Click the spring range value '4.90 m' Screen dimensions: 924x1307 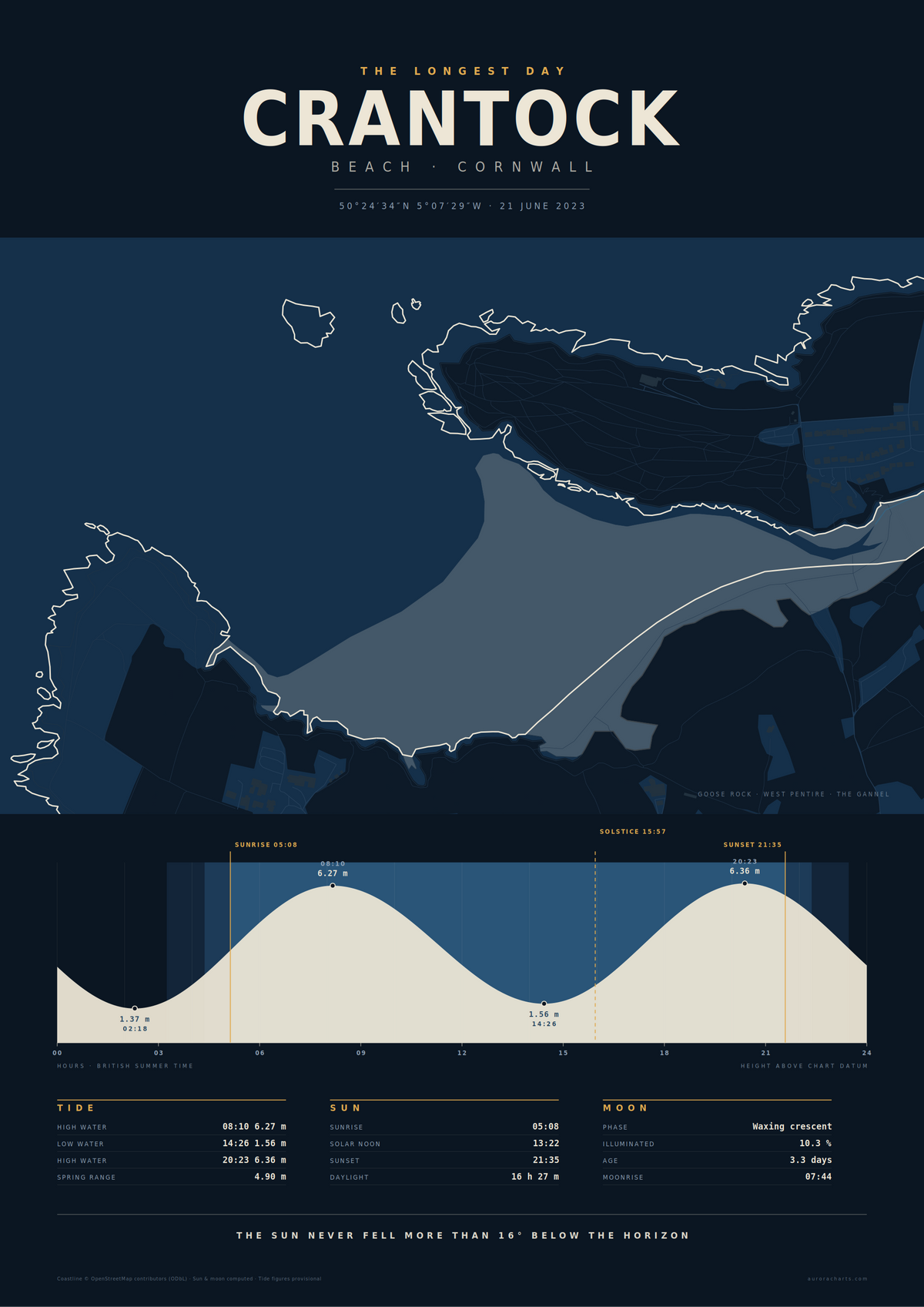270,1177
